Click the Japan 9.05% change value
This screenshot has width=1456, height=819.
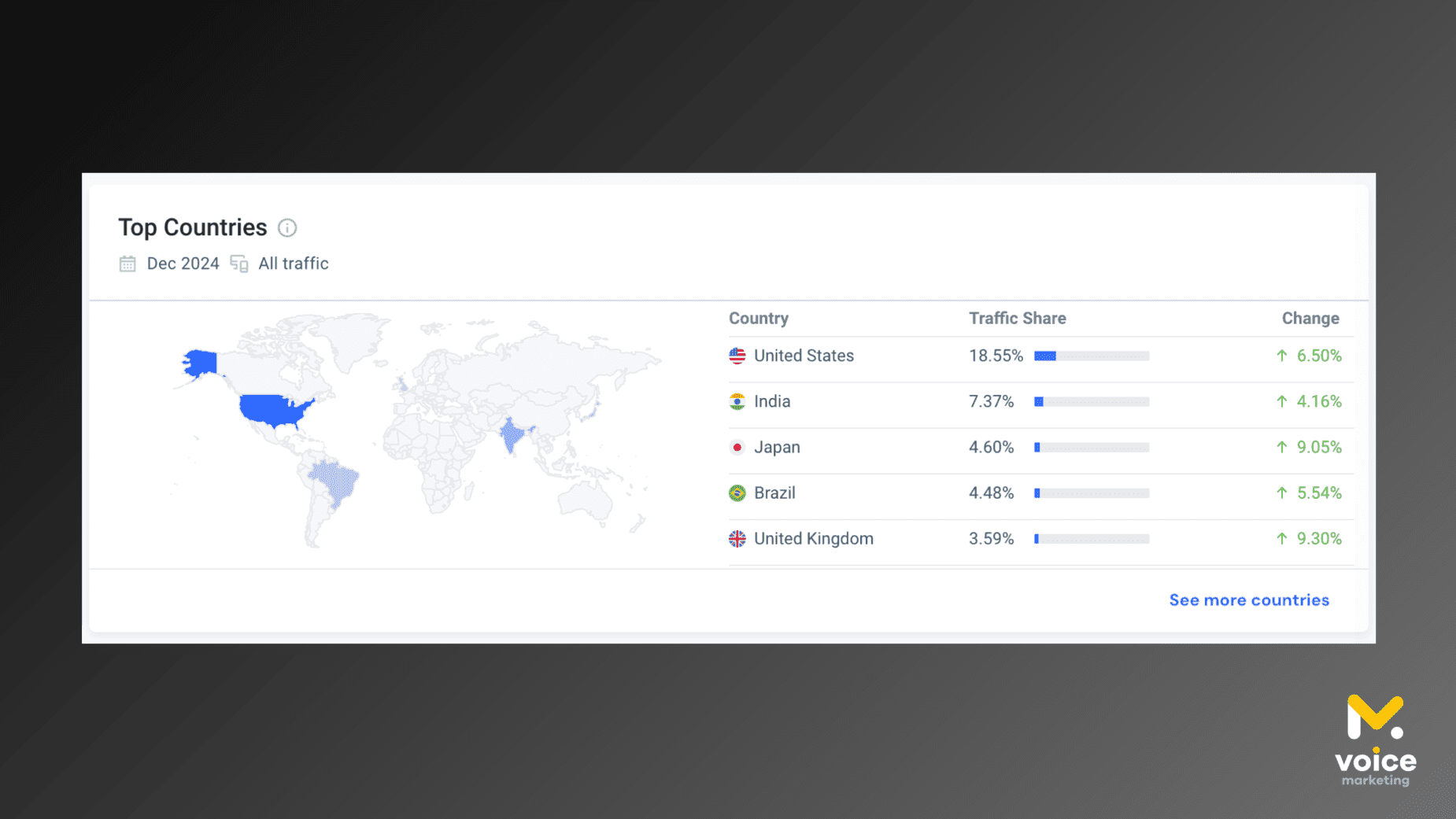coord(1318,447)
